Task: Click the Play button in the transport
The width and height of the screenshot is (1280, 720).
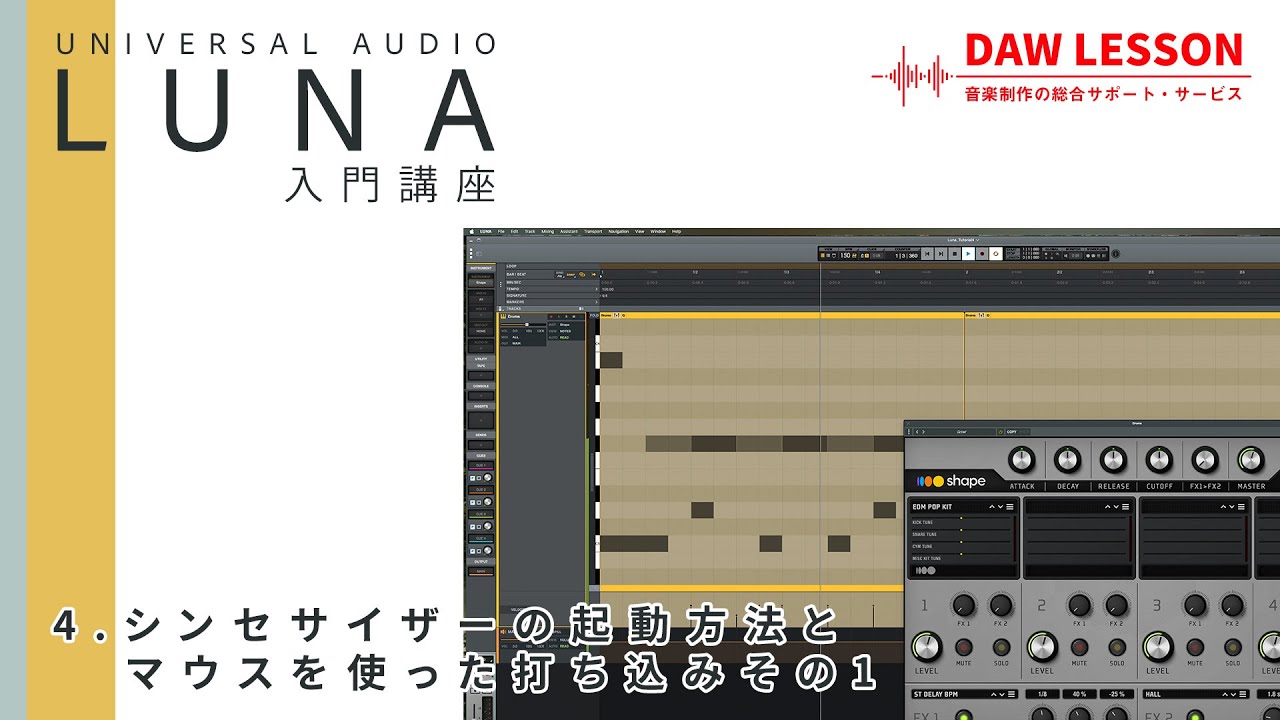Action: pos(967,254)
